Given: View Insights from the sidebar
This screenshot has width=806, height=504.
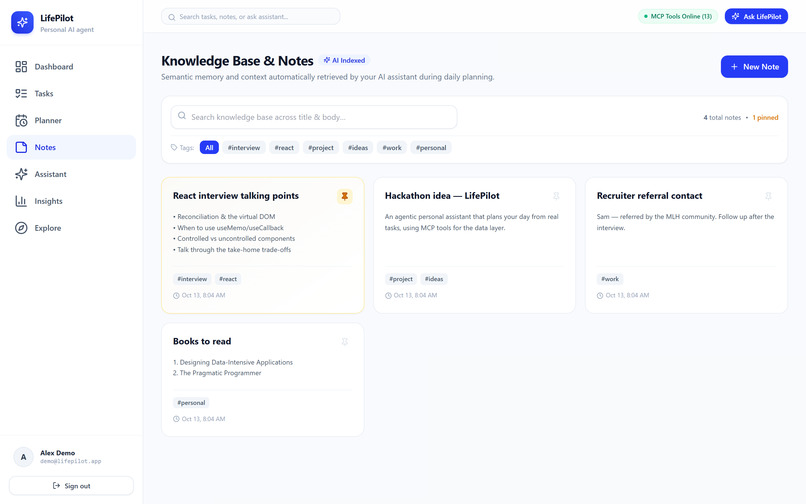Looking at the screenshot, I should click(x=71, y=201).
